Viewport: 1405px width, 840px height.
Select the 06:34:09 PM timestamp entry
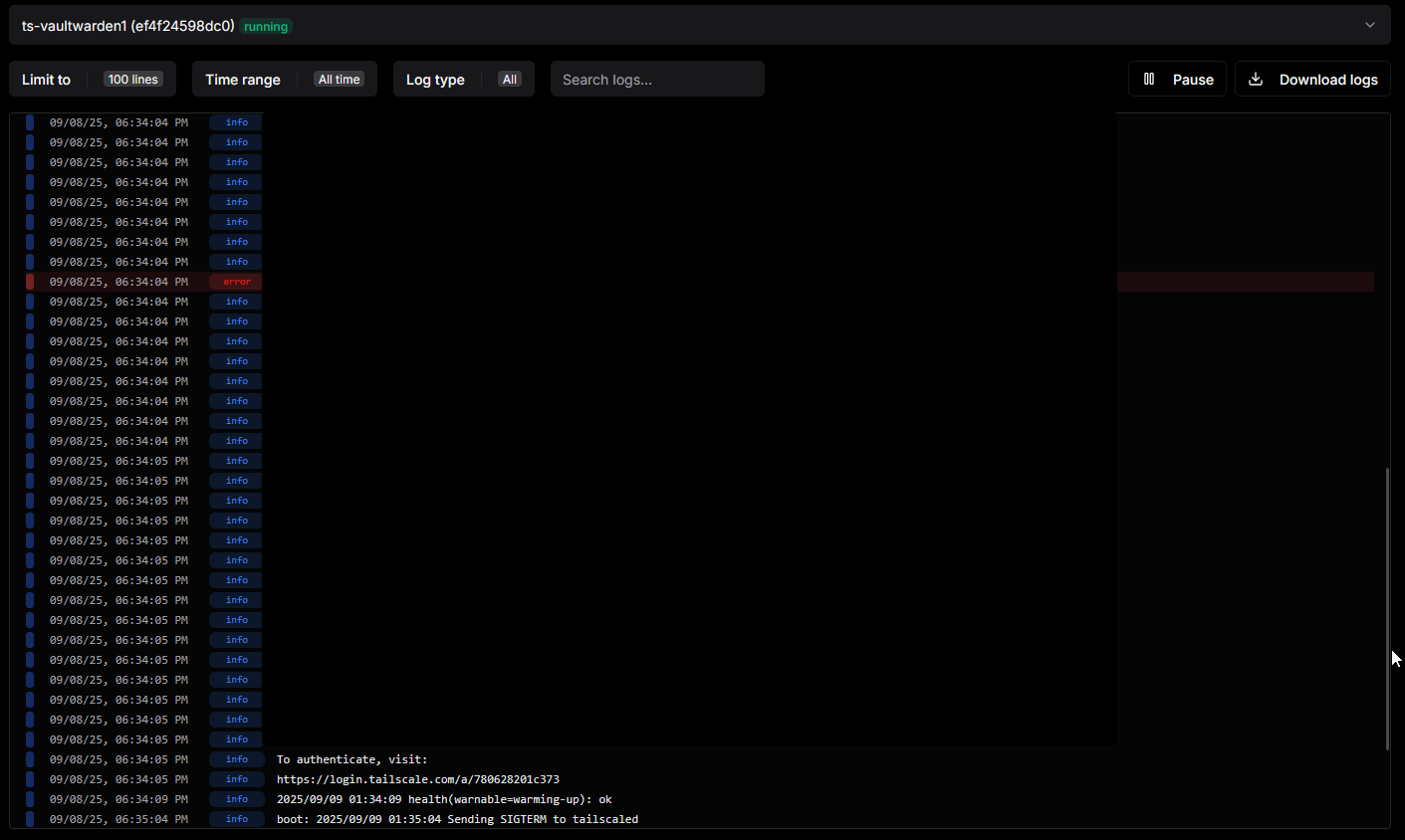(118, 799)
